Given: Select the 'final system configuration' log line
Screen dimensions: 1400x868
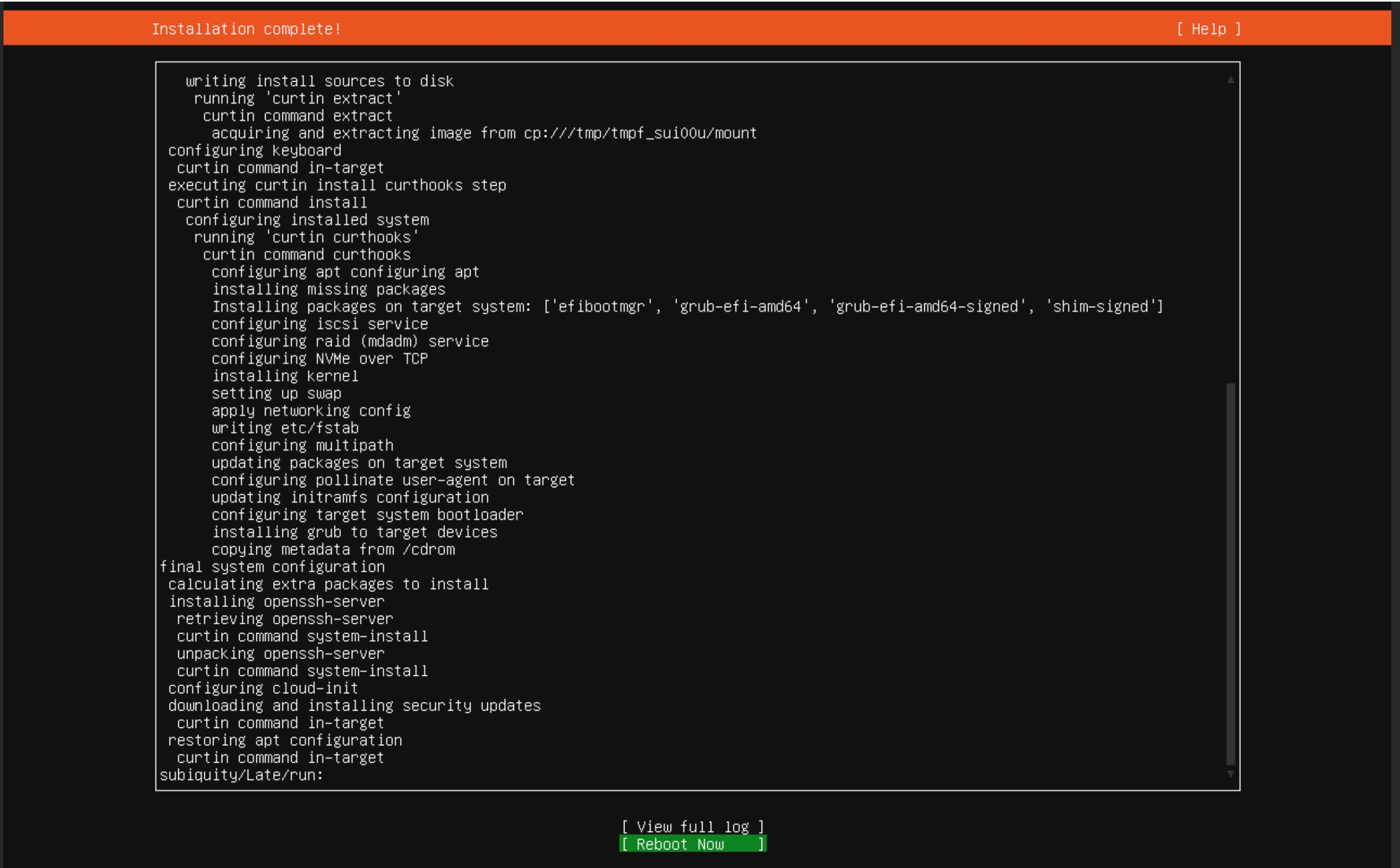Looking at the screenshot, I should [x=272, y=567].
